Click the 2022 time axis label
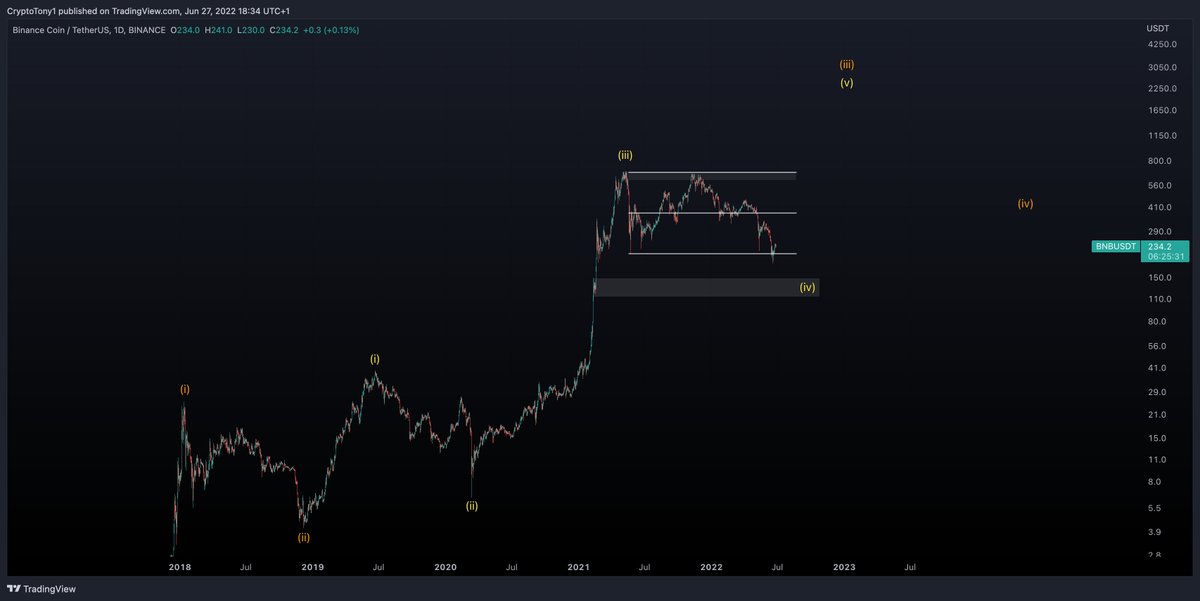Viewport: 1200px width, 601px height. [711, 567]
